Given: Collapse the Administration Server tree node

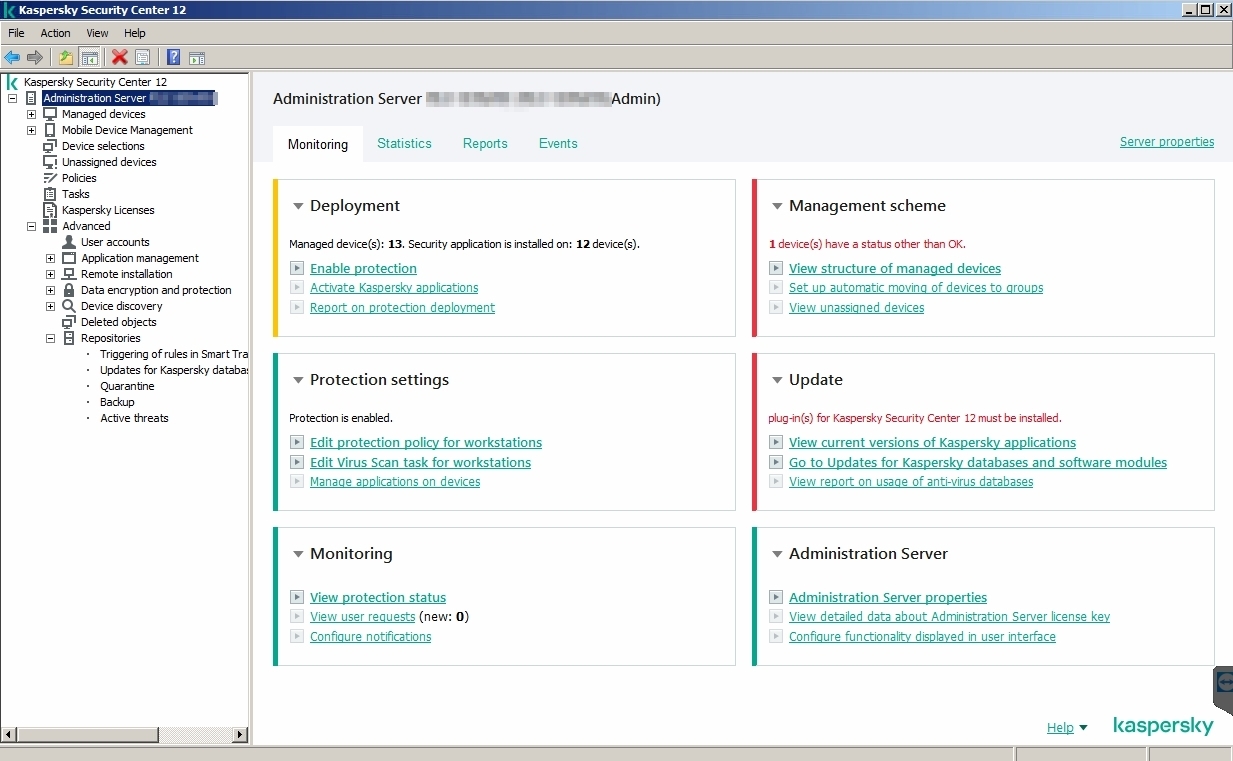Looking at the screenshot, I should point(12,98).
